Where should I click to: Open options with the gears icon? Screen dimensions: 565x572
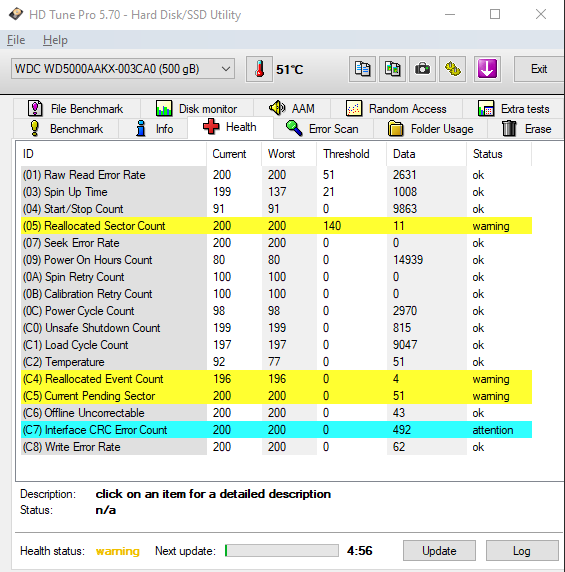pos(452,69)
